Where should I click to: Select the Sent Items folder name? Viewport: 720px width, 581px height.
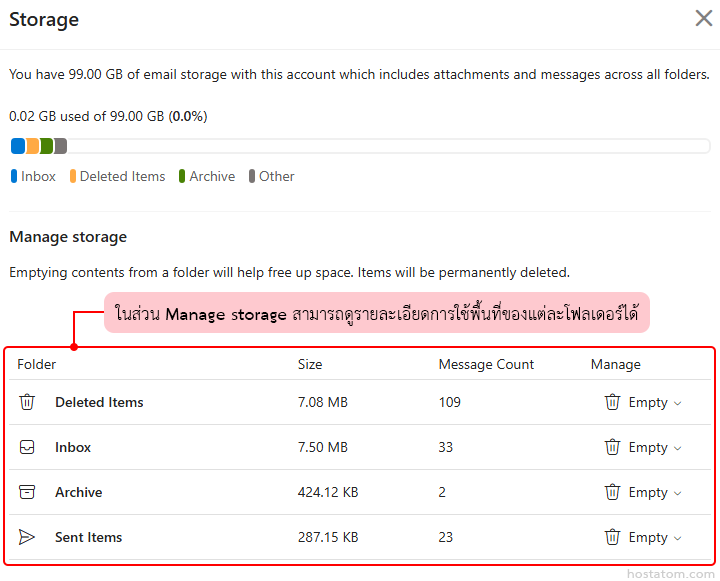(89, 537)
